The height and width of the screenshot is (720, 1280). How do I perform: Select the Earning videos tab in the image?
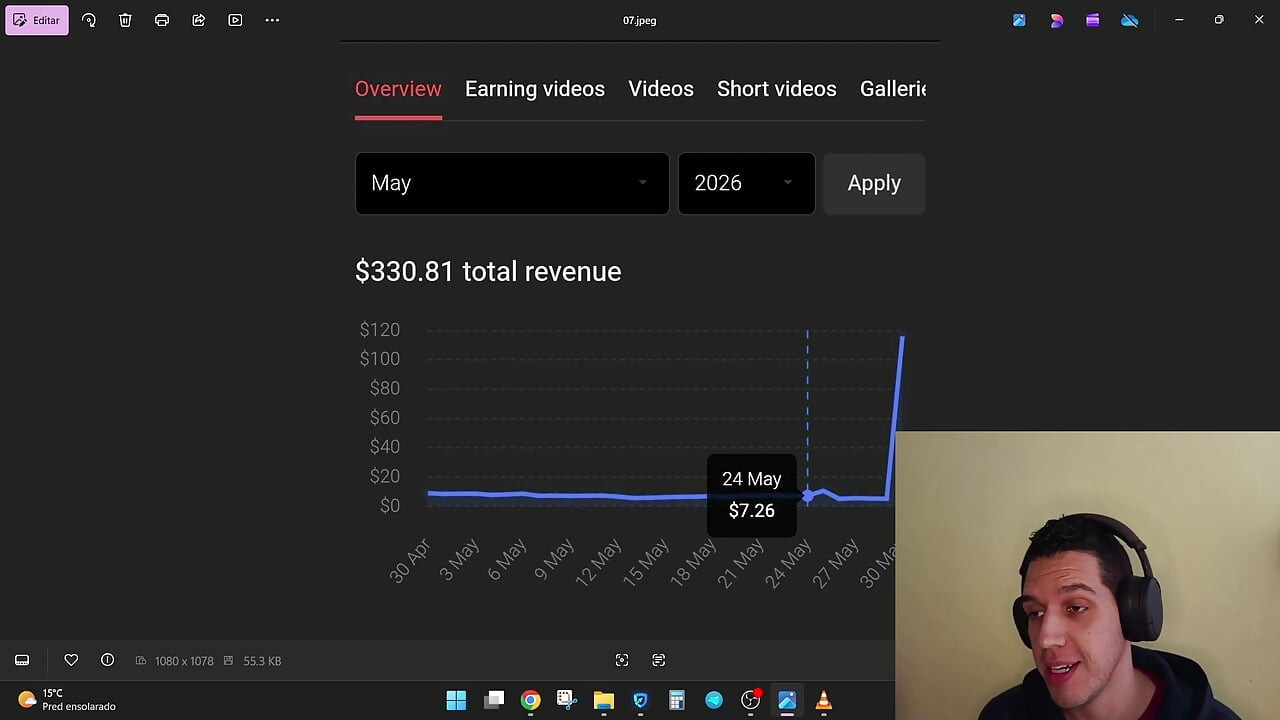(535, 89)
